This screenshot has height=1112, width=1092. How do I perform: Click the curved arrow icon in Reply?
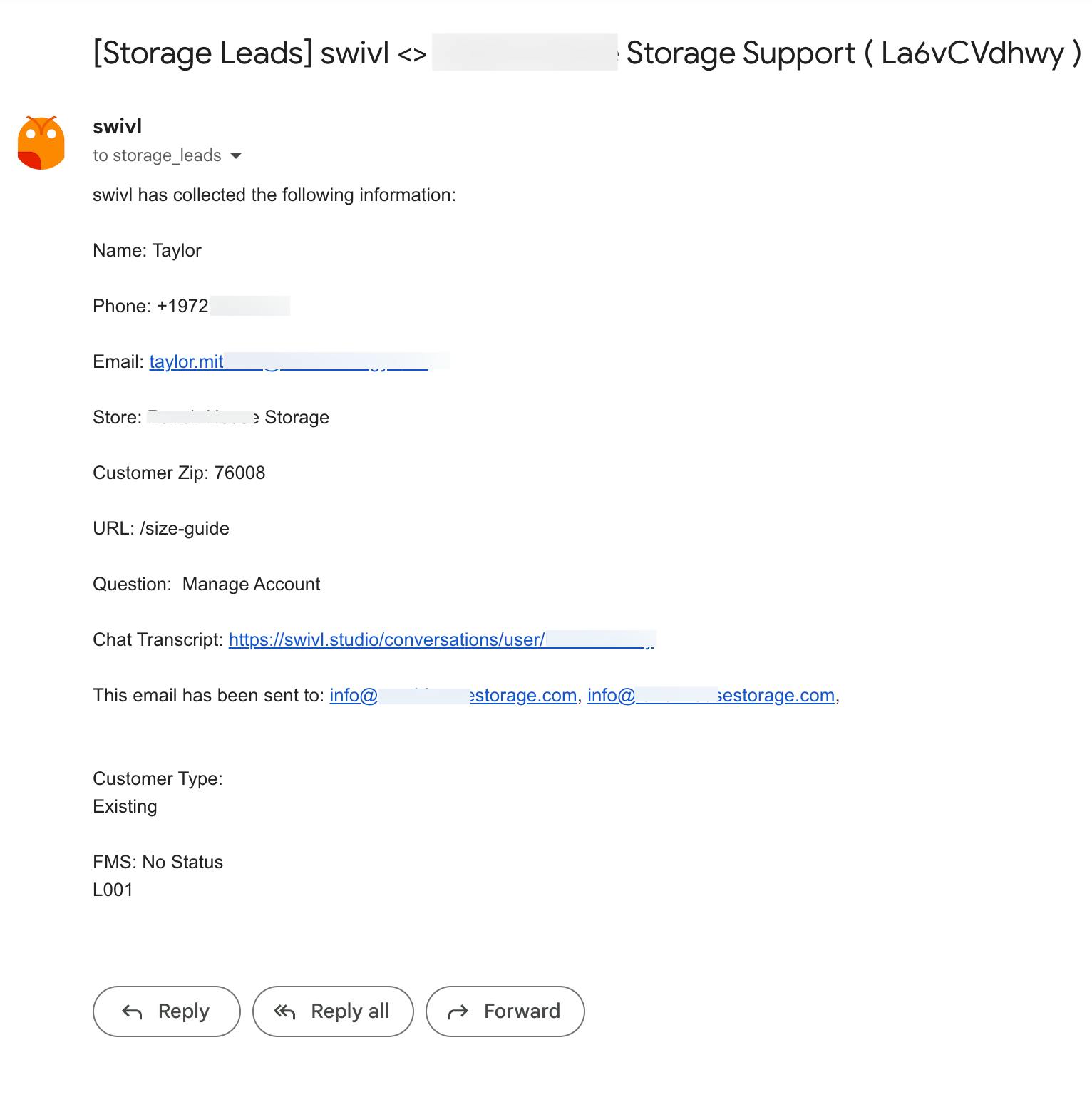(x=133, y=1011)
